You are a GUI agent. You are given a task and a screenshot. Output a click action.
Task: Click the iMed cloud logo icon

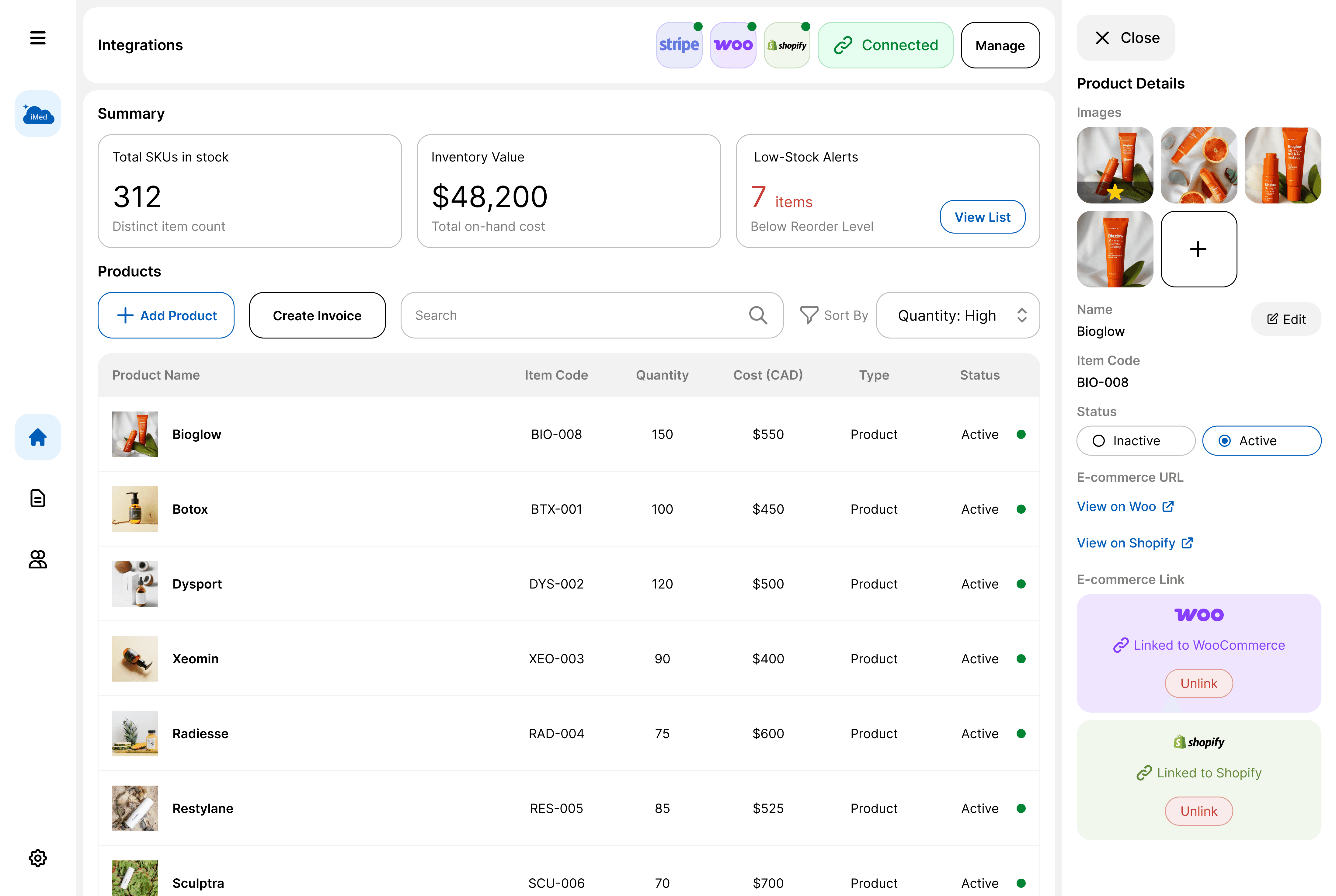click(x=38, y=114)
